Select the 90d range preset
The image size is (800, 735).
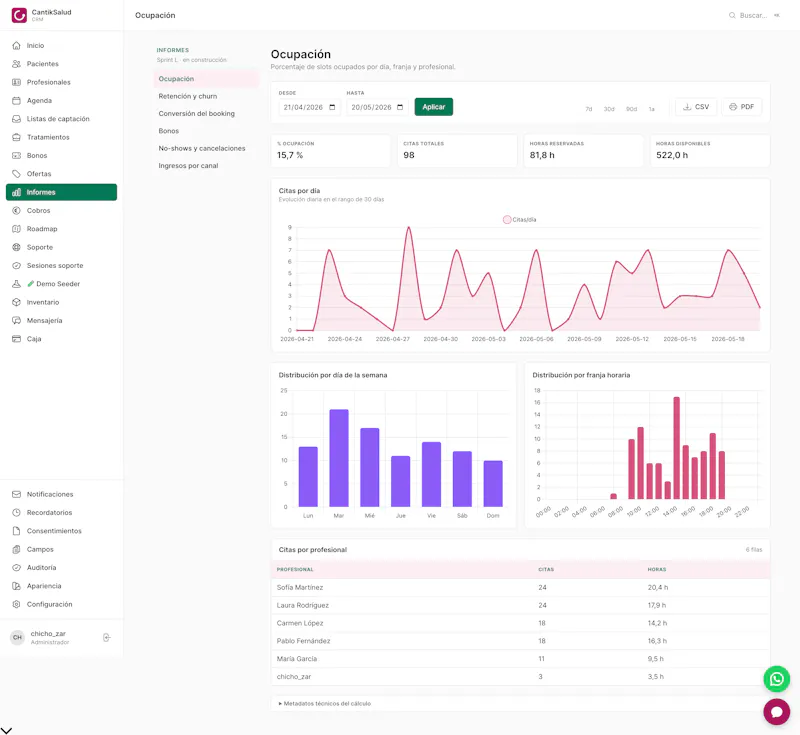pos(632,109)
